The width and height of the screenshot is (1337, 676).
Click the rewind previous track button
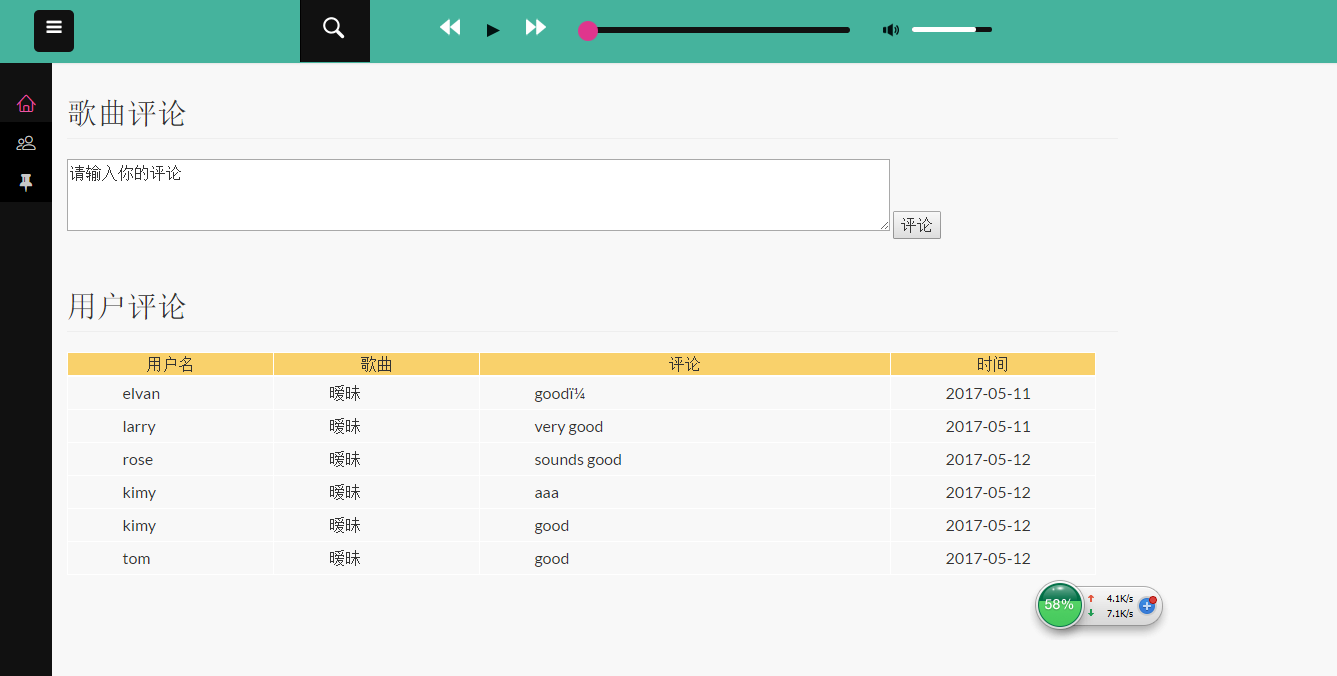click(450, 28)
